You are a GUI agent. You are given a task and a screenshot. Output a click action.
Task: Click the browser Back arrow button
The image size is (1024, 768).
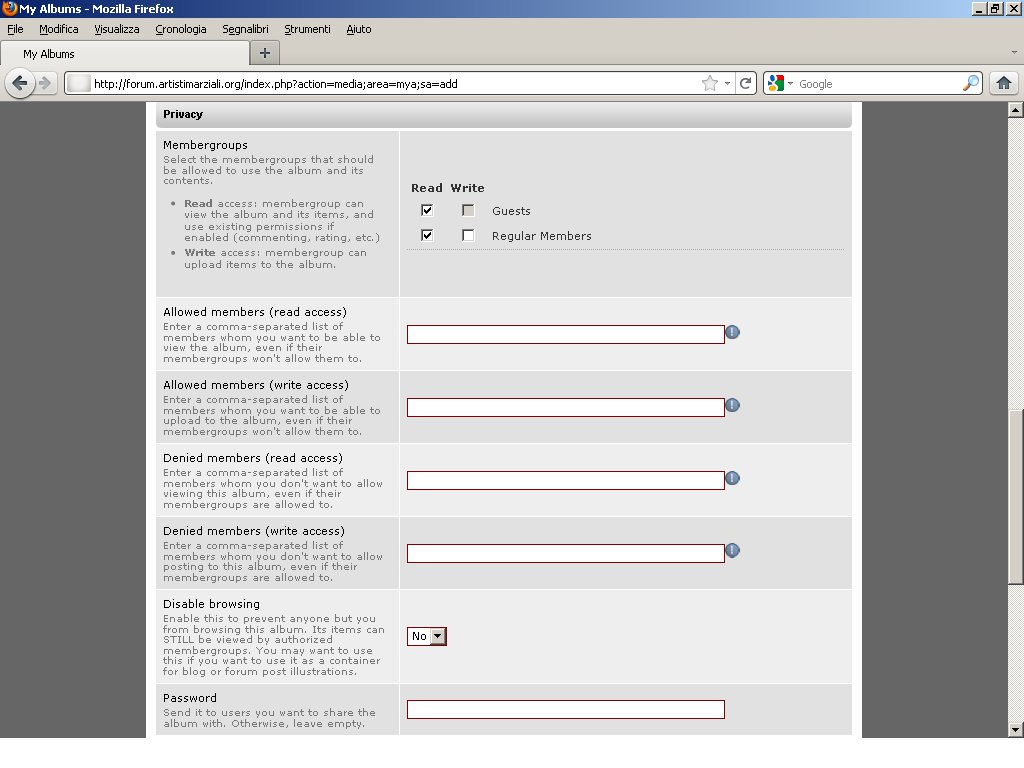(x=19, y=84)
